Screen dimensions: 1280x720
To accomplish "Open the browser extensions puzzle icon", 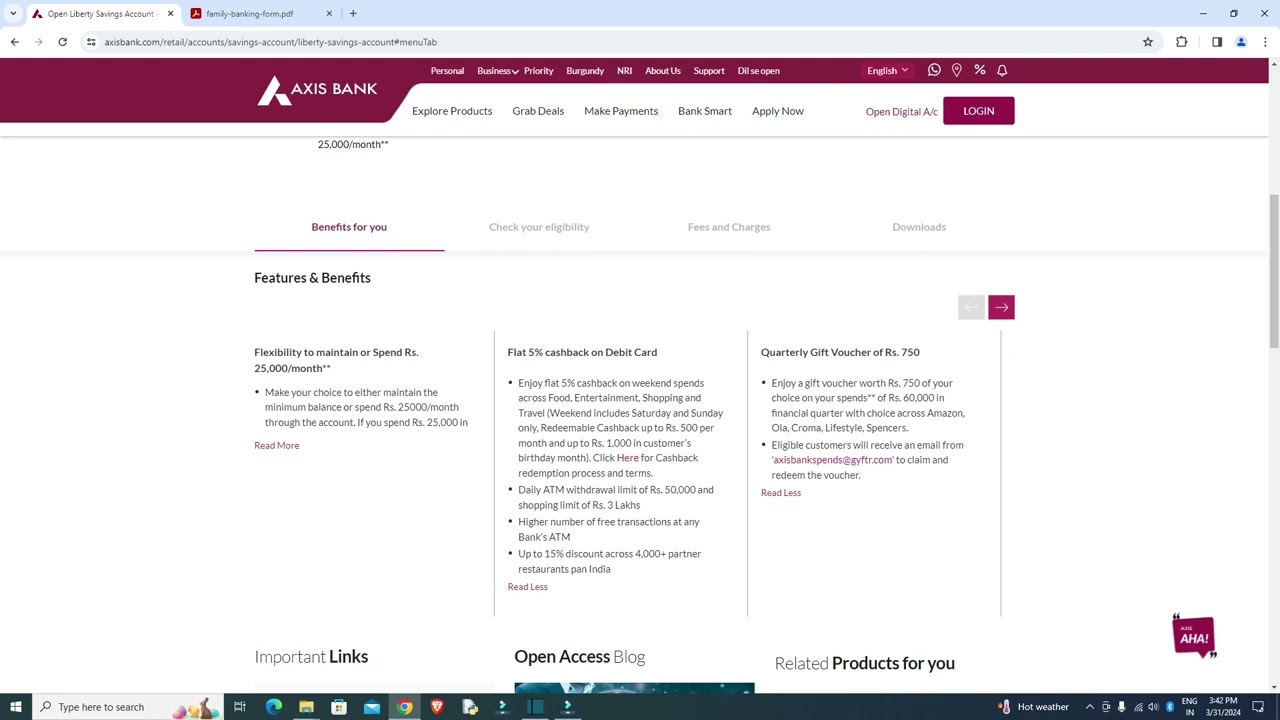I will (1182, 42).
